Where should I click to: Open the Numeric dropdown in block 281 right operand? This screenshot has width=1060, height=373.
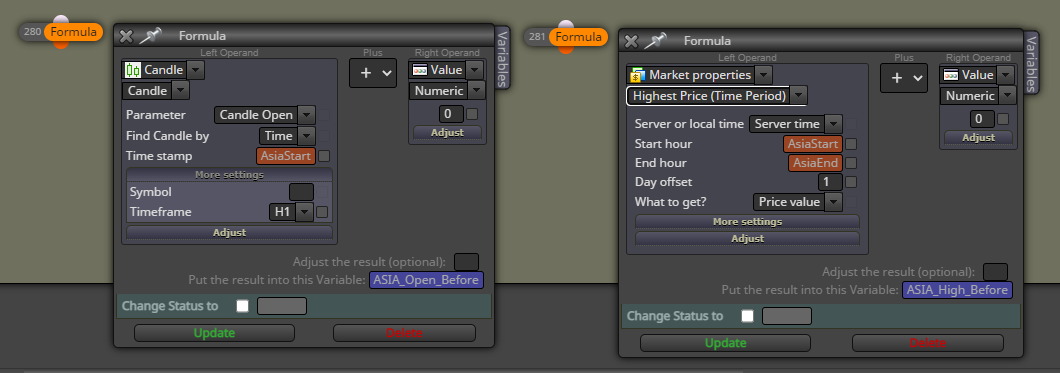1008,96
